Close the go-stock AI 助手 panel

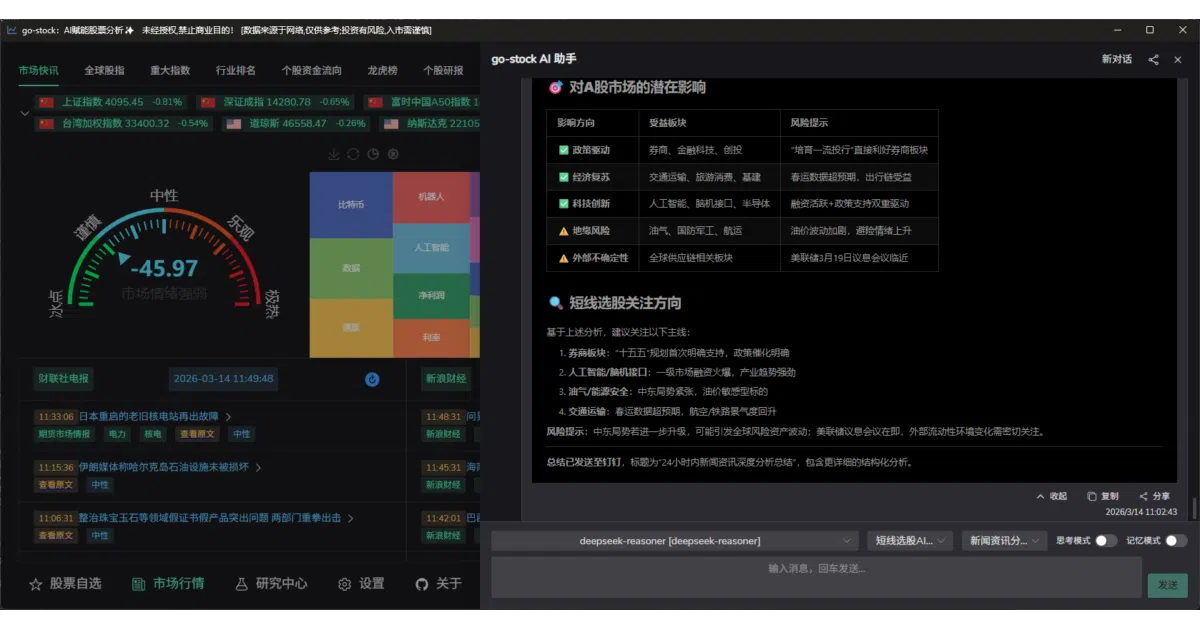pos(1178,60)
